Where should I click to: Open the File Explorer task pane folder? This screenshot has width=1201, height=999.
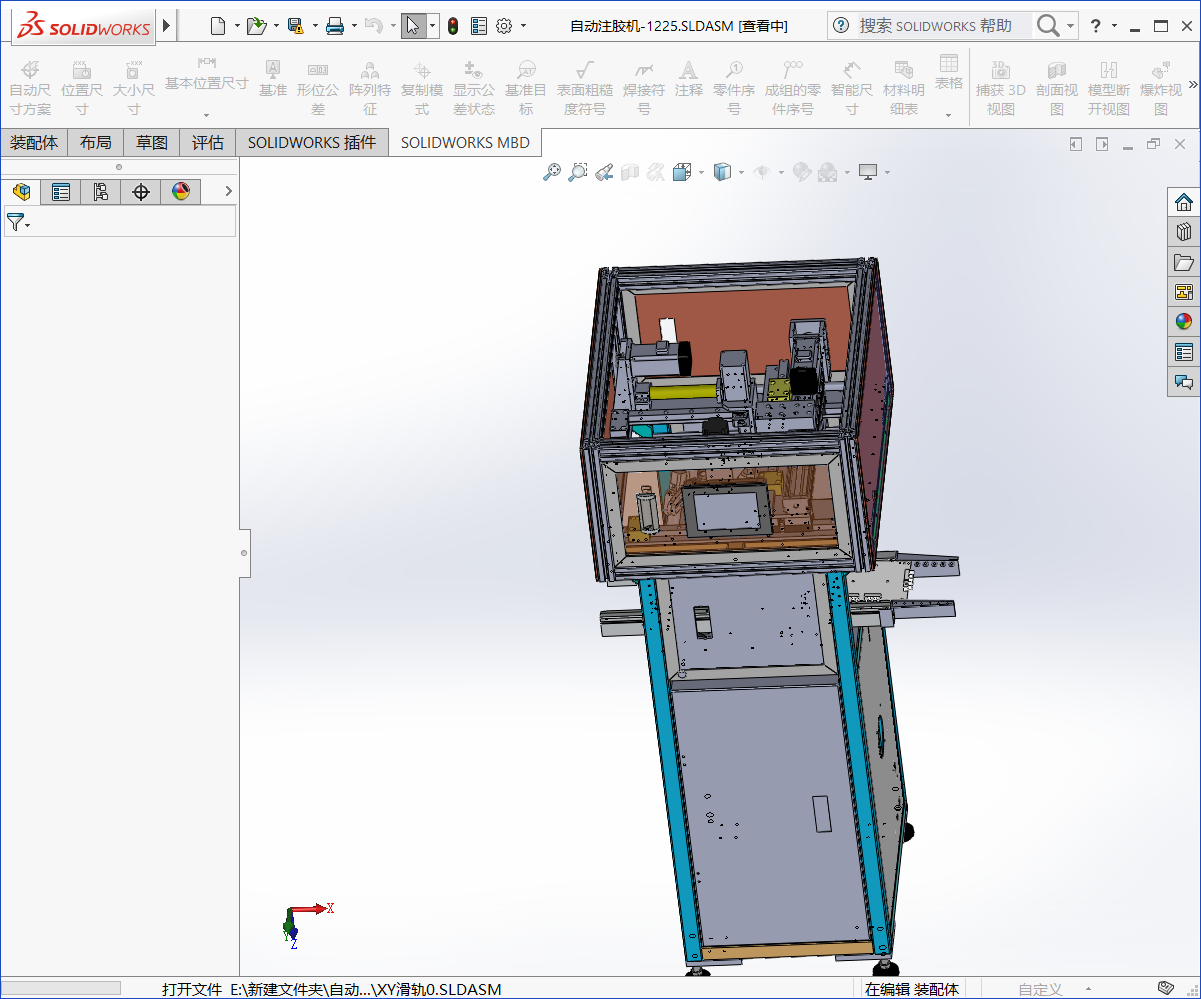point(1184,262)
